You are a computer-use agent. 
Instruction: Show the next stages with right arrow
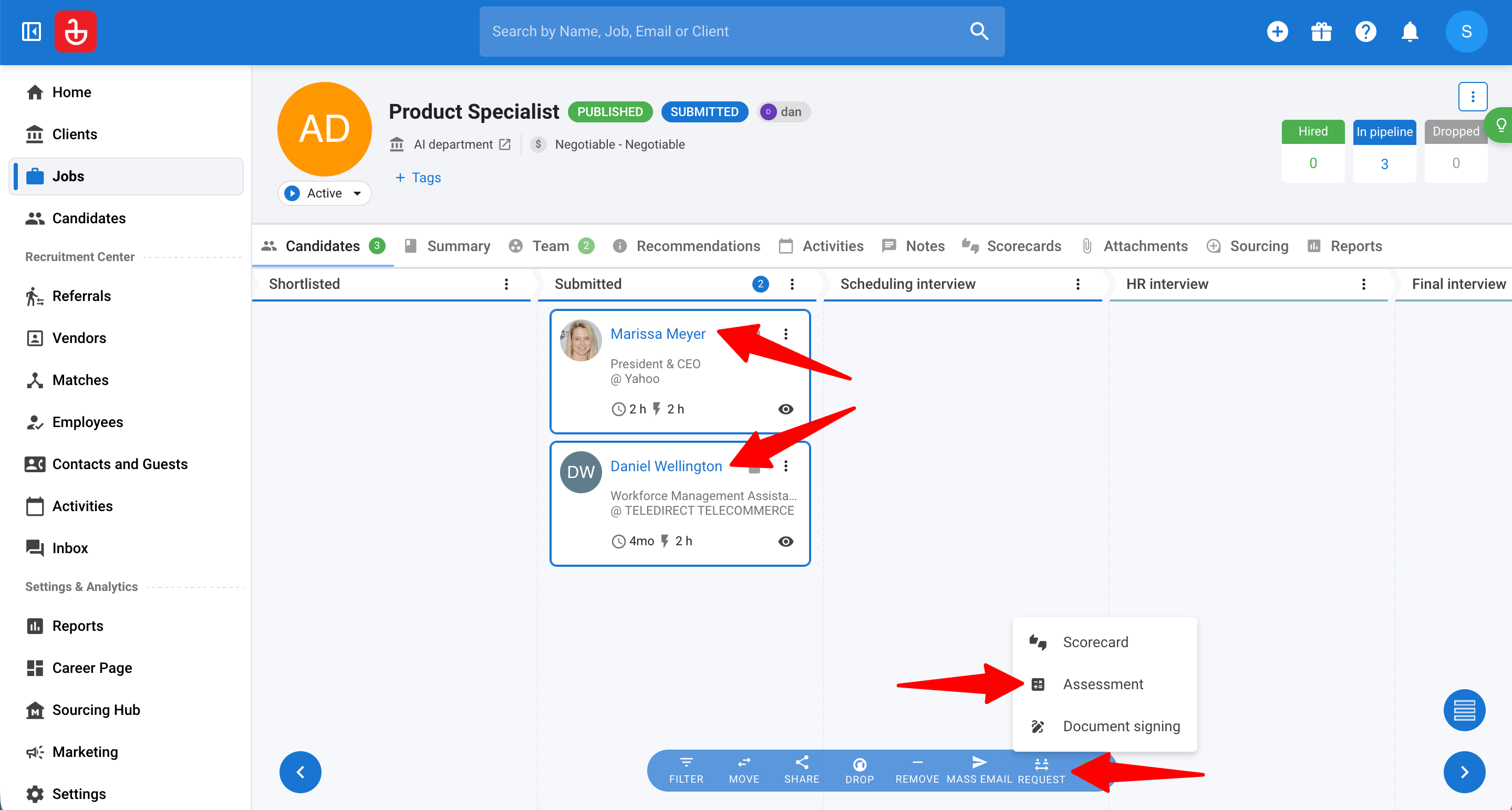(1464, 772)
